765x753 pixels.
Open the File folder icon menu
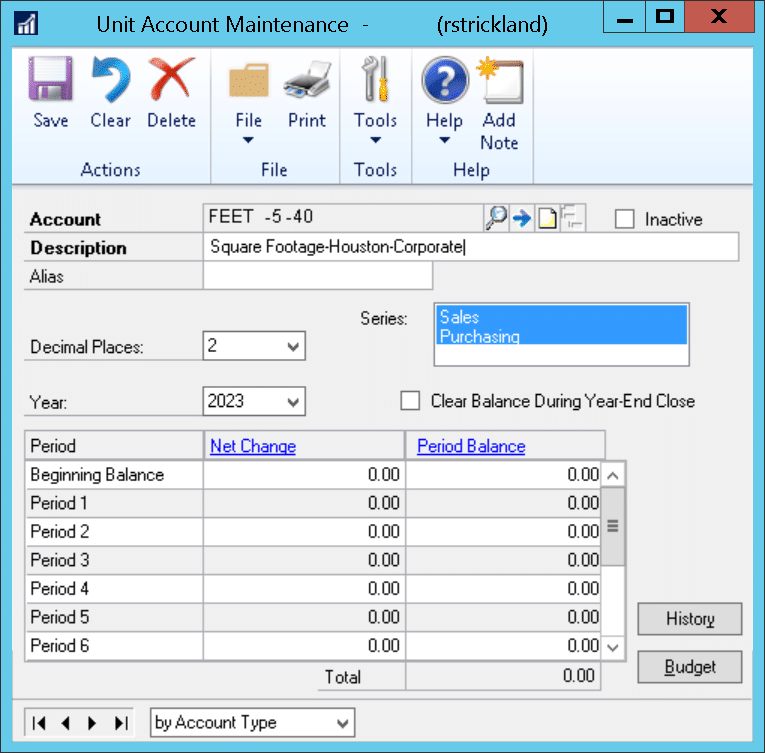tap(249, 80)
